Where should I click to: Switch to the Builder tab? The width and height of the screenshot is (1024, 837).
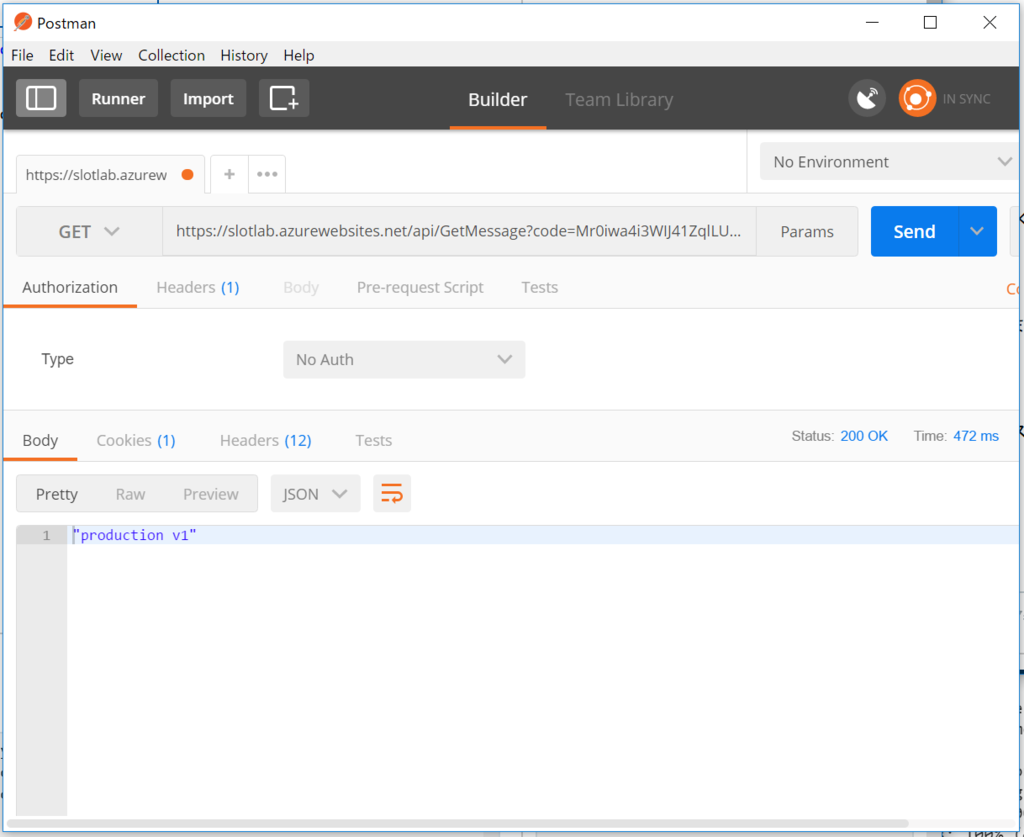(498, 99)
